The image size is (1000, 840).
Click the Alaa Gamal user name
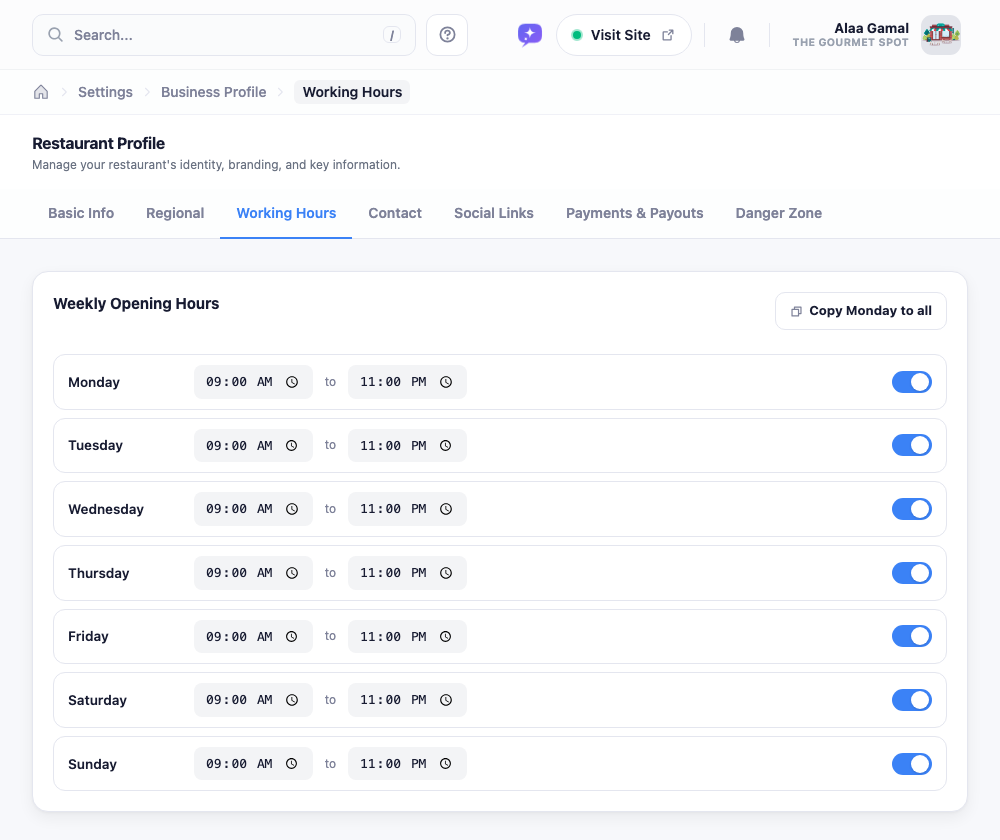click(x=871, y=28)
